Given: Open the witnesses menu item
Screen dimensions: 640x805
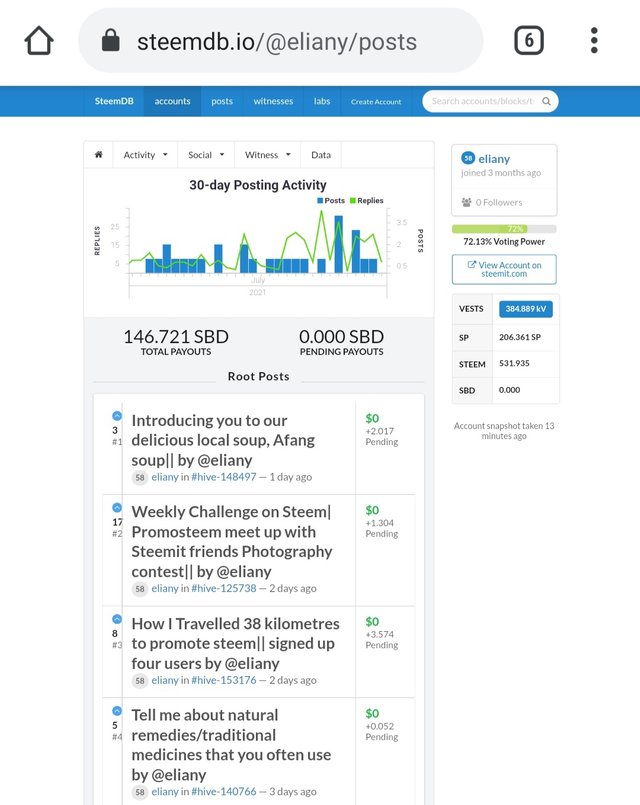Looking at the screenshot, I should pos(273,101).
